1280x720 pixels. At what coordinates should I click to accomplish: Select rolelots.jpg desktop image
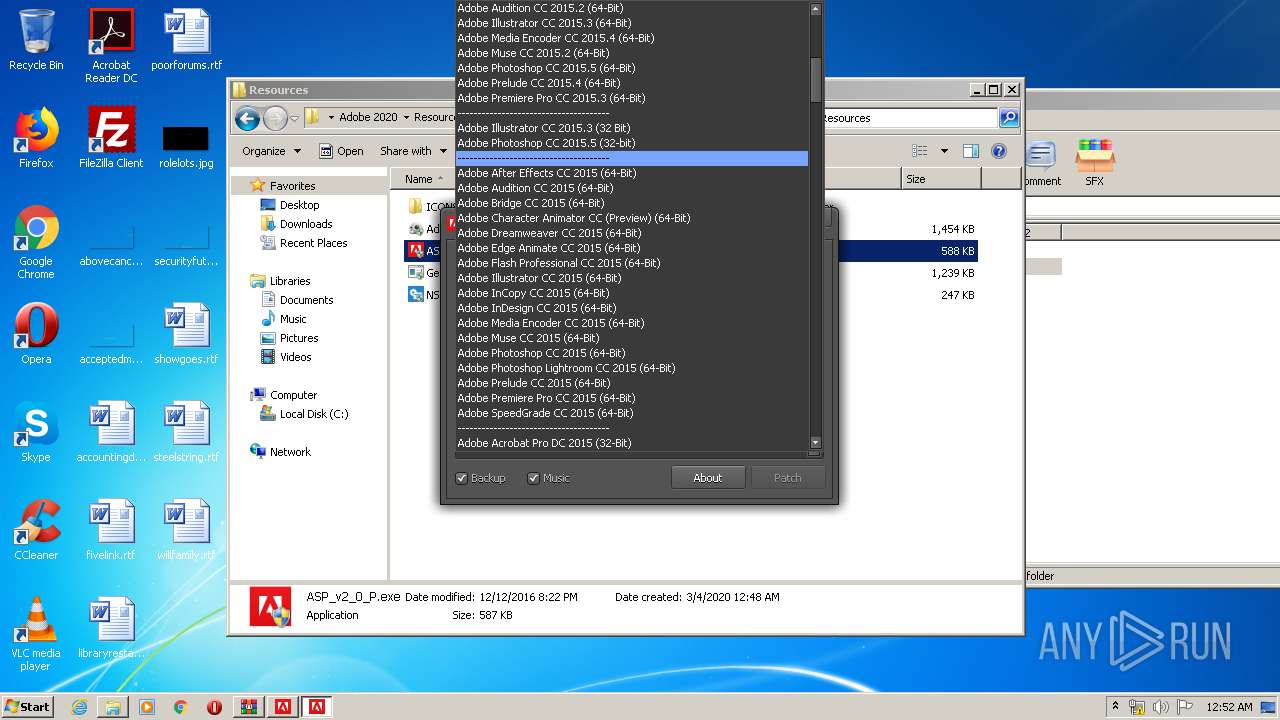pos(187,145)
